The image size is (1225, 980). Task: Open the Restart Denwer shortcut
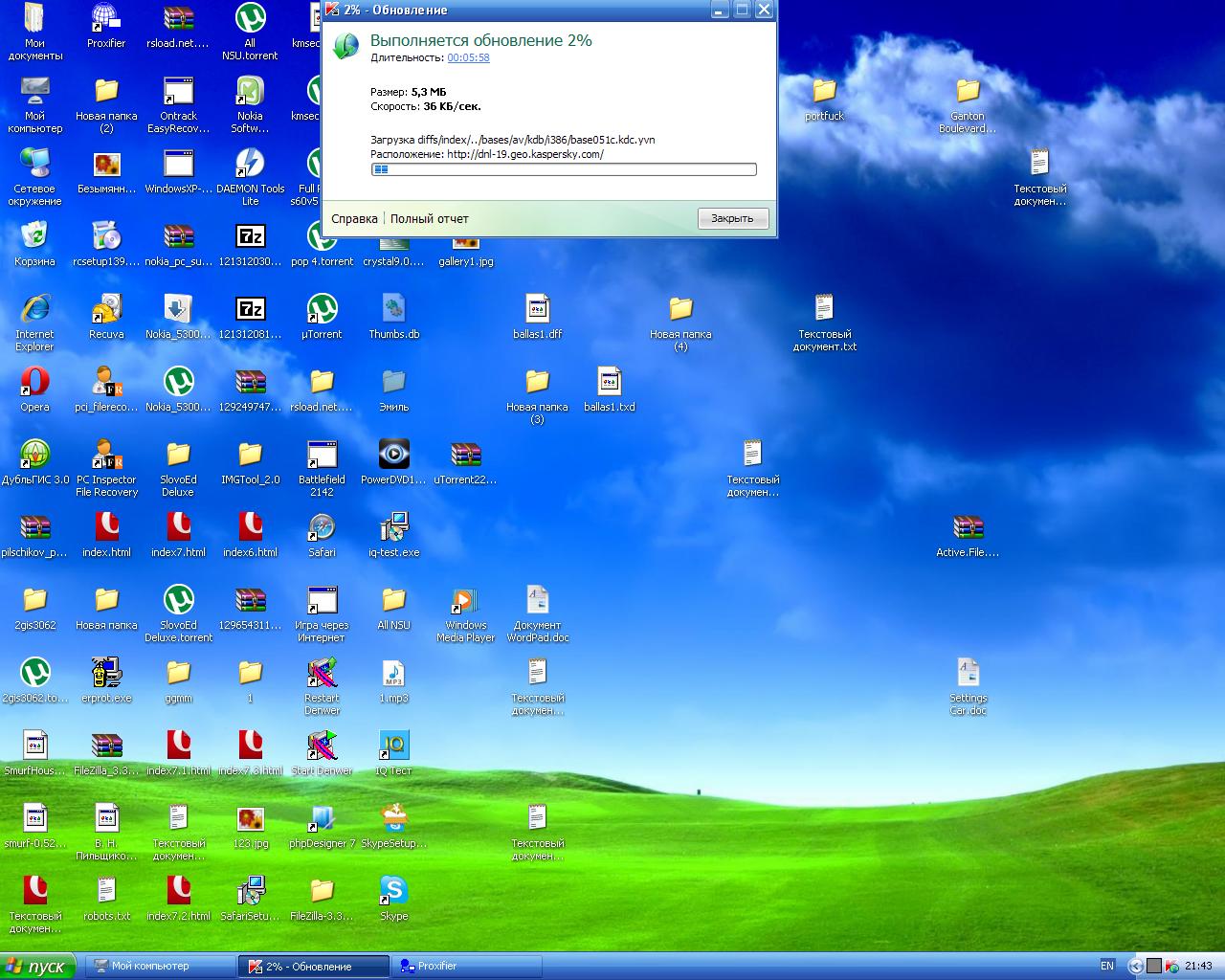point(322,674)
